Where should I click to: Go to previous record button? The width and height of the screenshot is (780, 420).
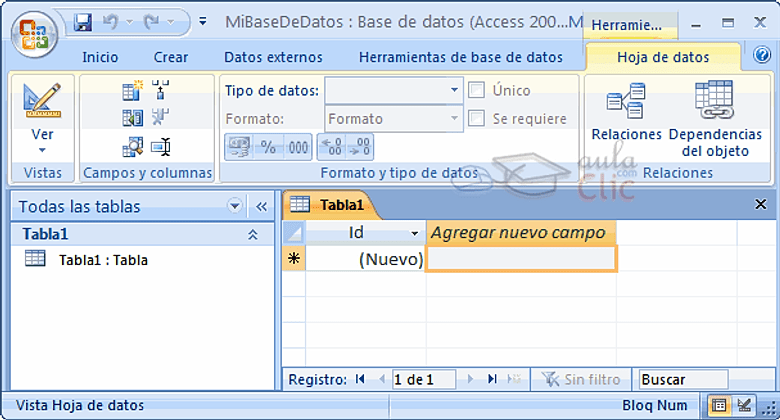(x=382, y=379)
